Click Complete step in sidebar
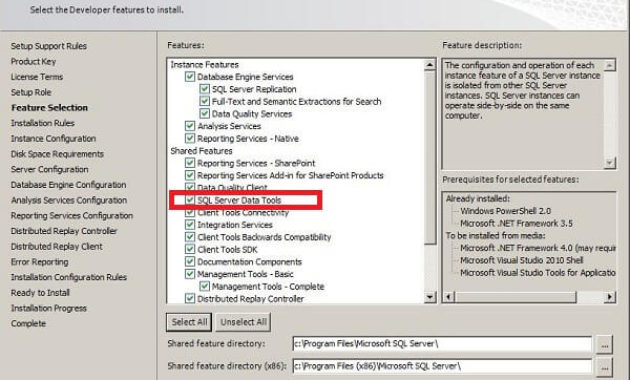The width and height of the screenshot is (630, 380). (x=28, y=323)
